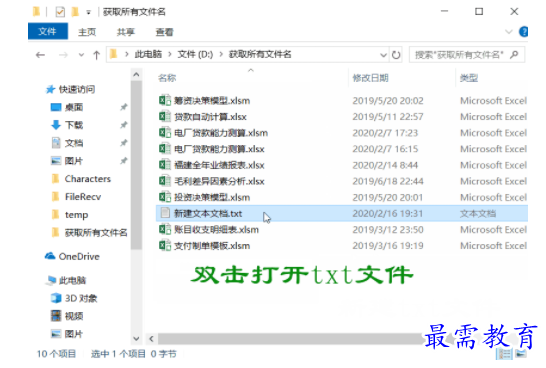Open 下载 in quick access
Screen dimensions: 546x368
click(x=74, y=125)
